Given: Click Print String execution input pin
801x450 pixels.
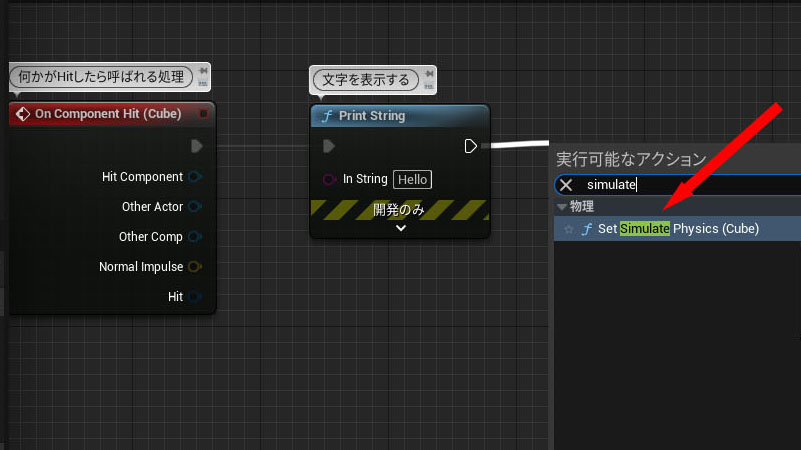Looking at the screenshot, I should click(329, 147).
